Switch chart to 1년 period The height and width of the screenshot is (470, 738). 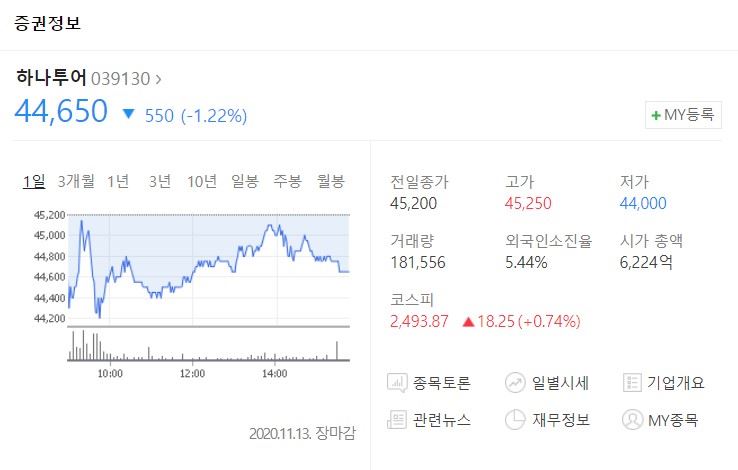point(118,181)
